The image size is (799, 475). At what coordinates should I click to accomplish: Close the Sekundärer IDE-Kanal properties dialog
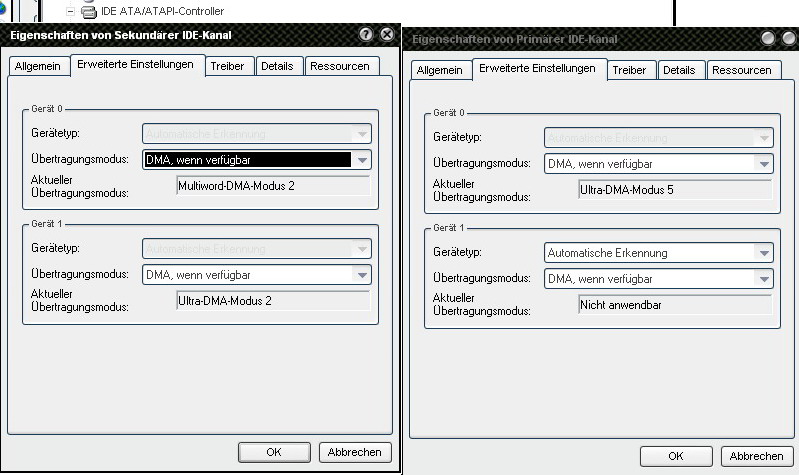click(386, 34)
